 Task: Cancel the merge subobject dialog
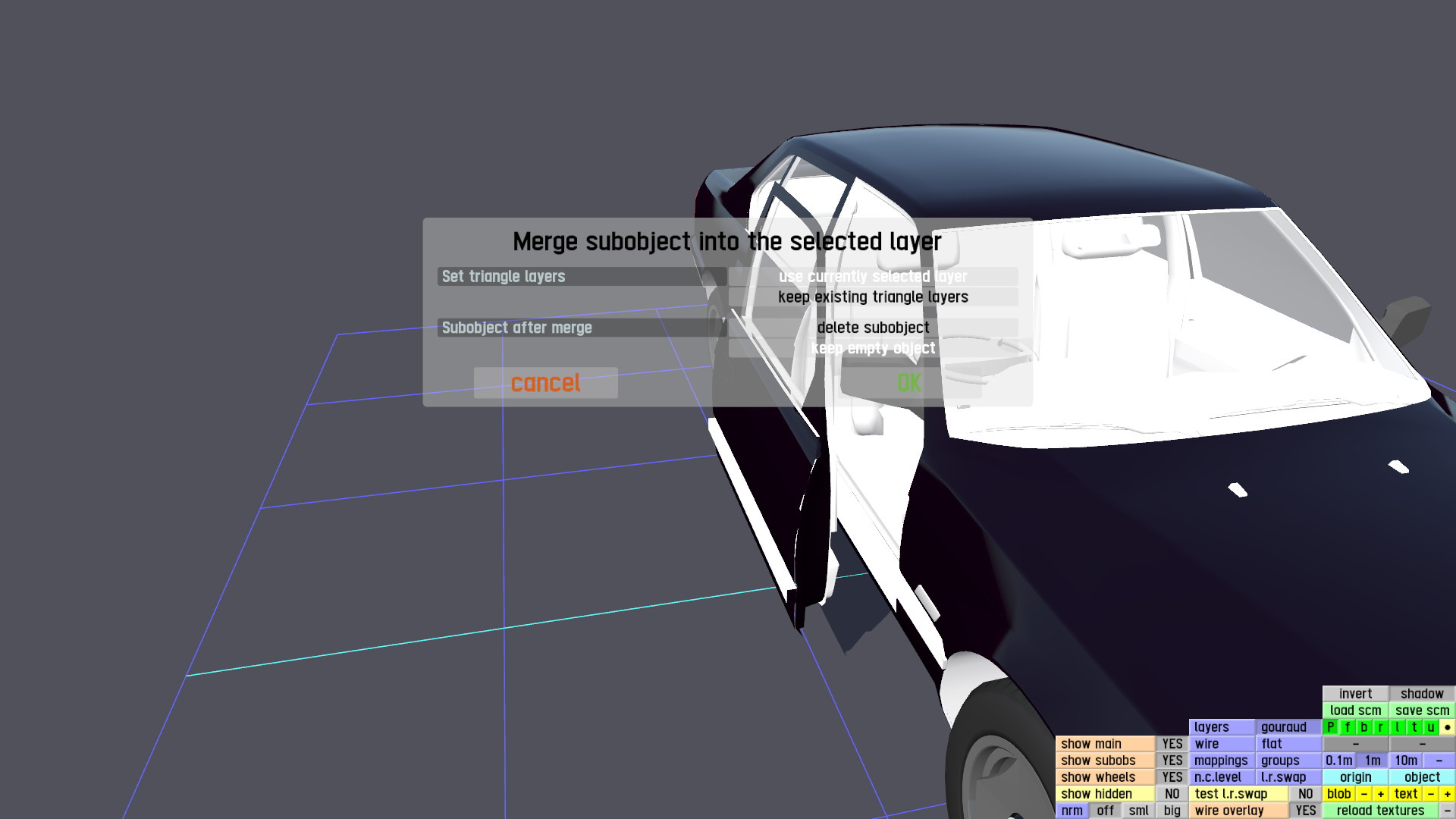point(545,383)
